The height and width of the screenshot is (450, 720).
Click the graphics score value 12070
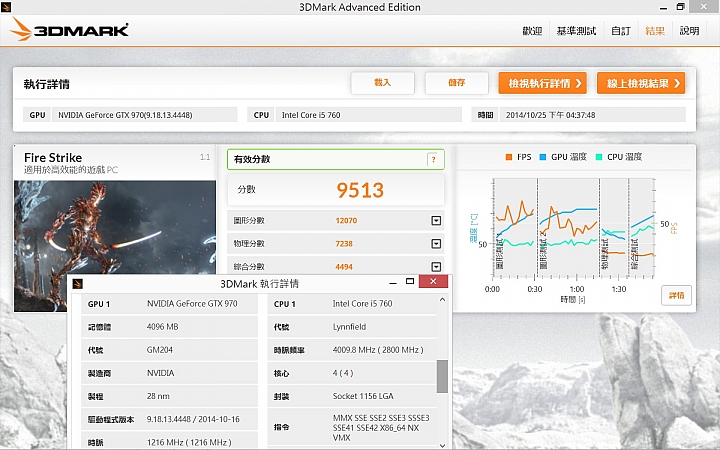346,220
